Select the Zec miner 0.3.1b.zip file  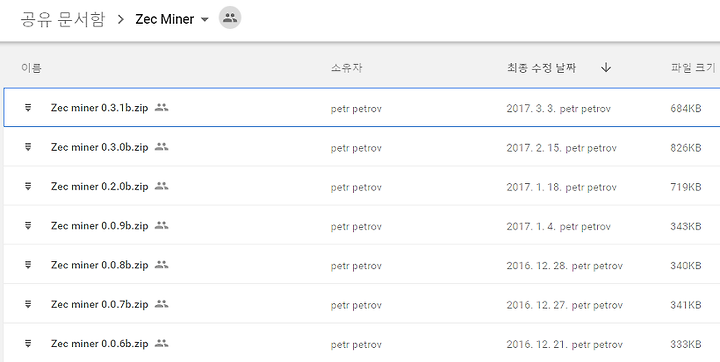pos(100,108)
